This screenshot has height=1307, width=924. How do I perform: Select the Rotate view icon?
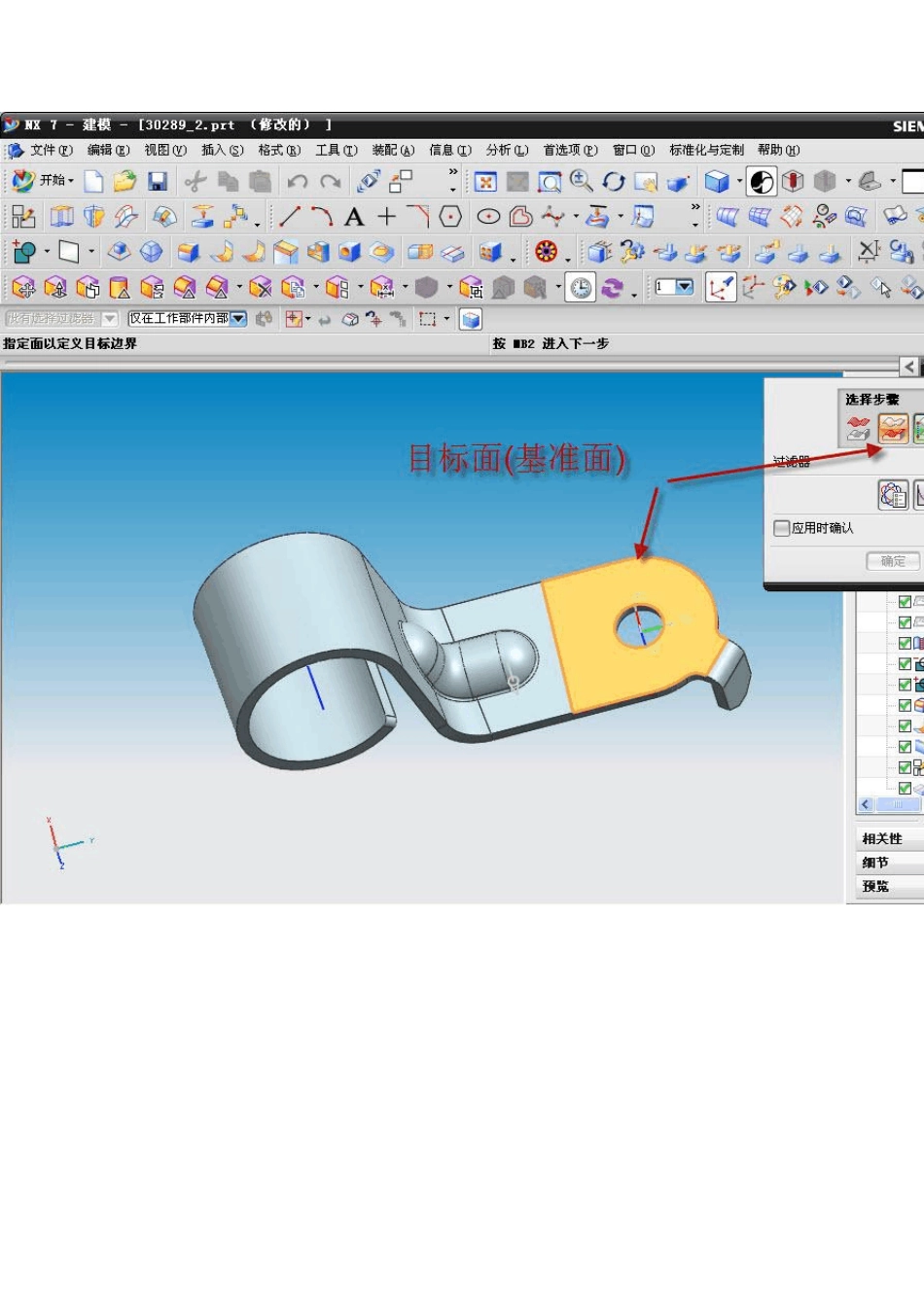pos(614,182)
